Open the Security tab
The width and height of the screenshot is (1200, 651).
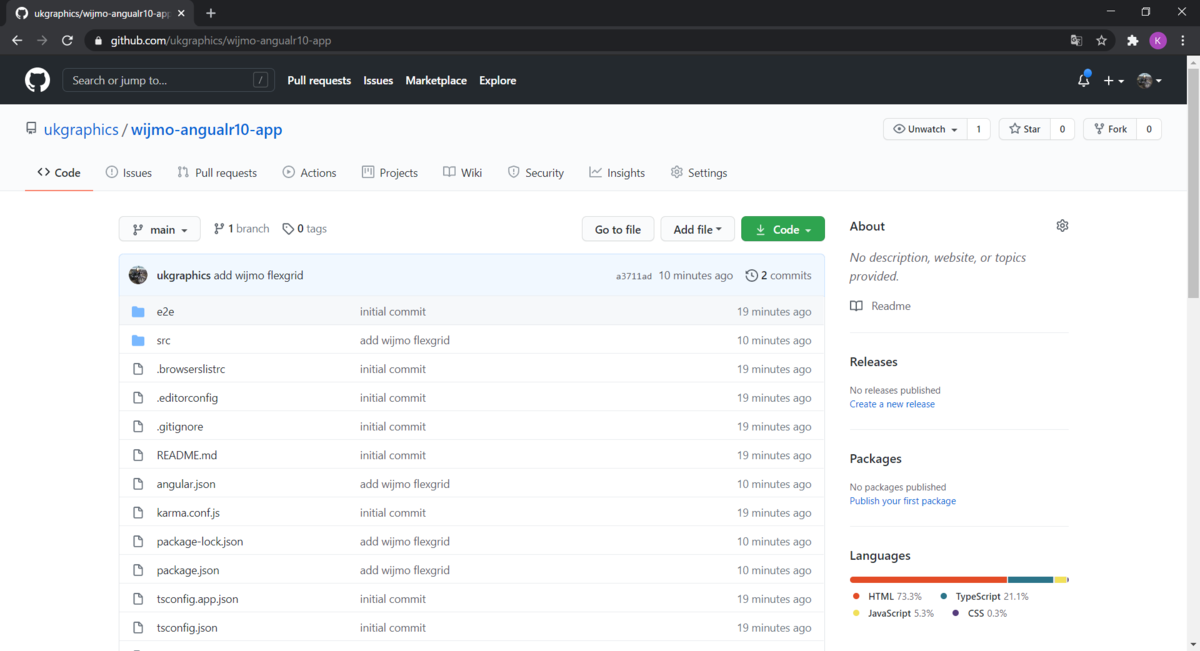click(x=536, y=173)
